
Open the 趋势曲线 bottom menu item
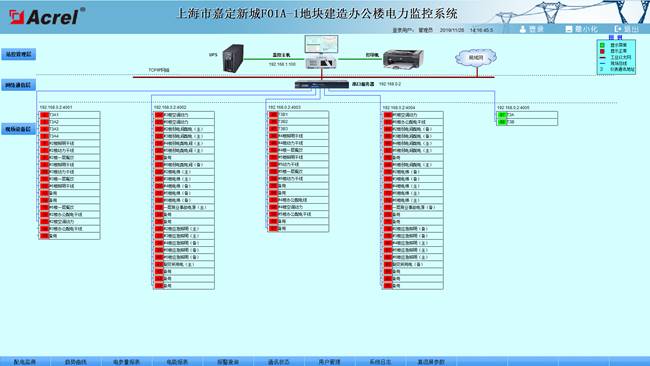[x=75, y=362]
